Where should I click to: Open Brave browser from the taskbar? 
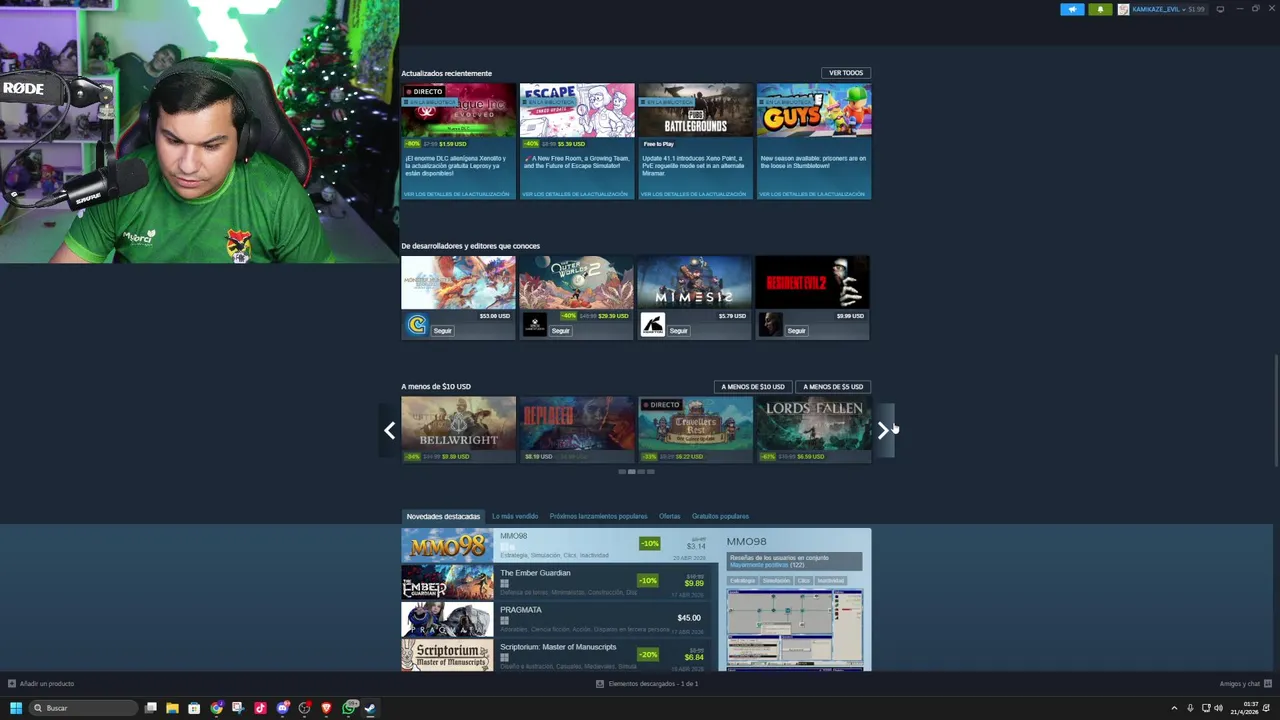326,708
